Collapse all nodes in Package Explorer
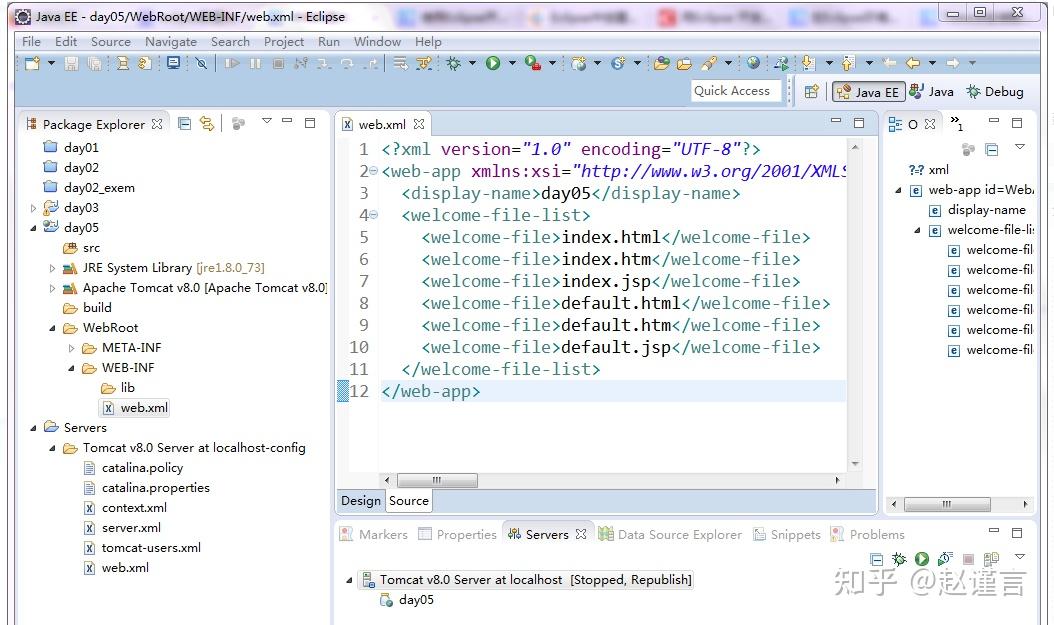 [184, 123]
